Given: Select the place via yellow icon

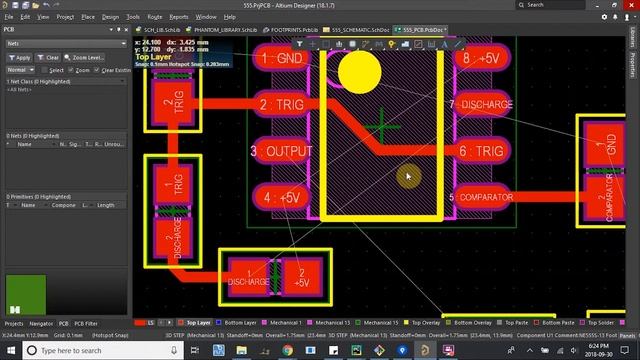Looking at the screenshot, I should 392,44.
